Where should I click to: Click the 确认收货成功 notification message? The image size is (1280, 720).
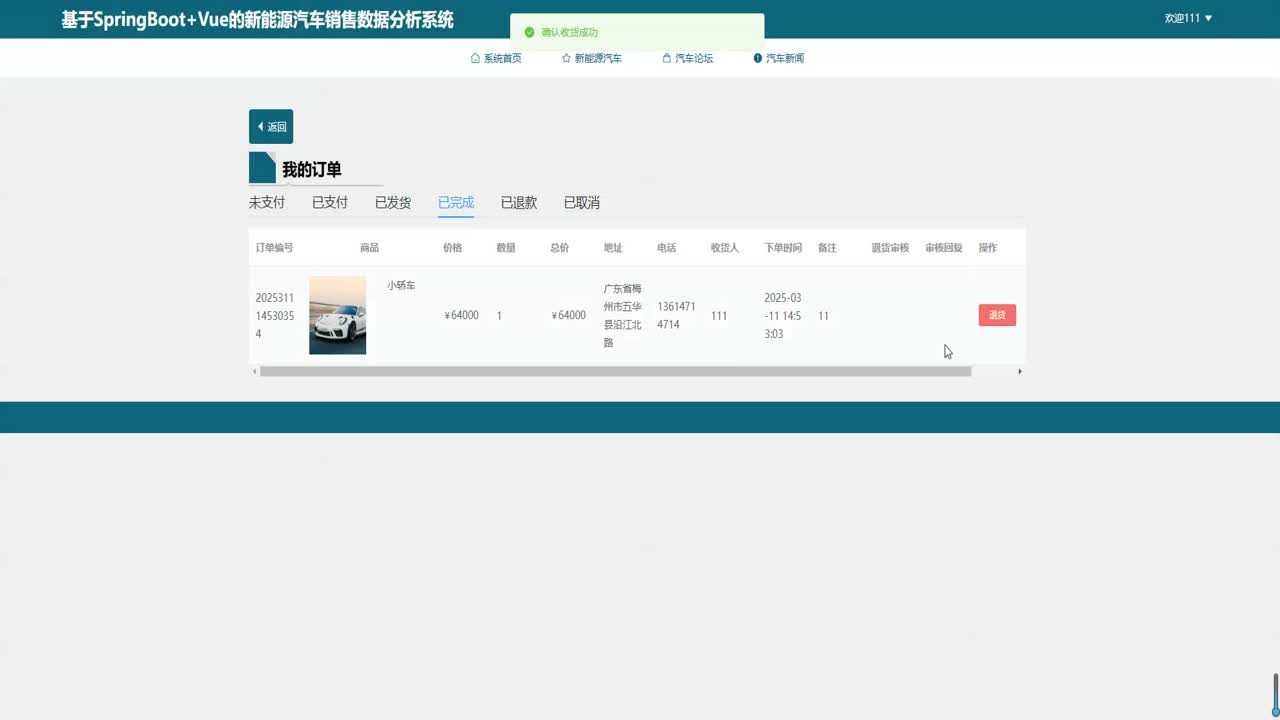pos(570,32)
